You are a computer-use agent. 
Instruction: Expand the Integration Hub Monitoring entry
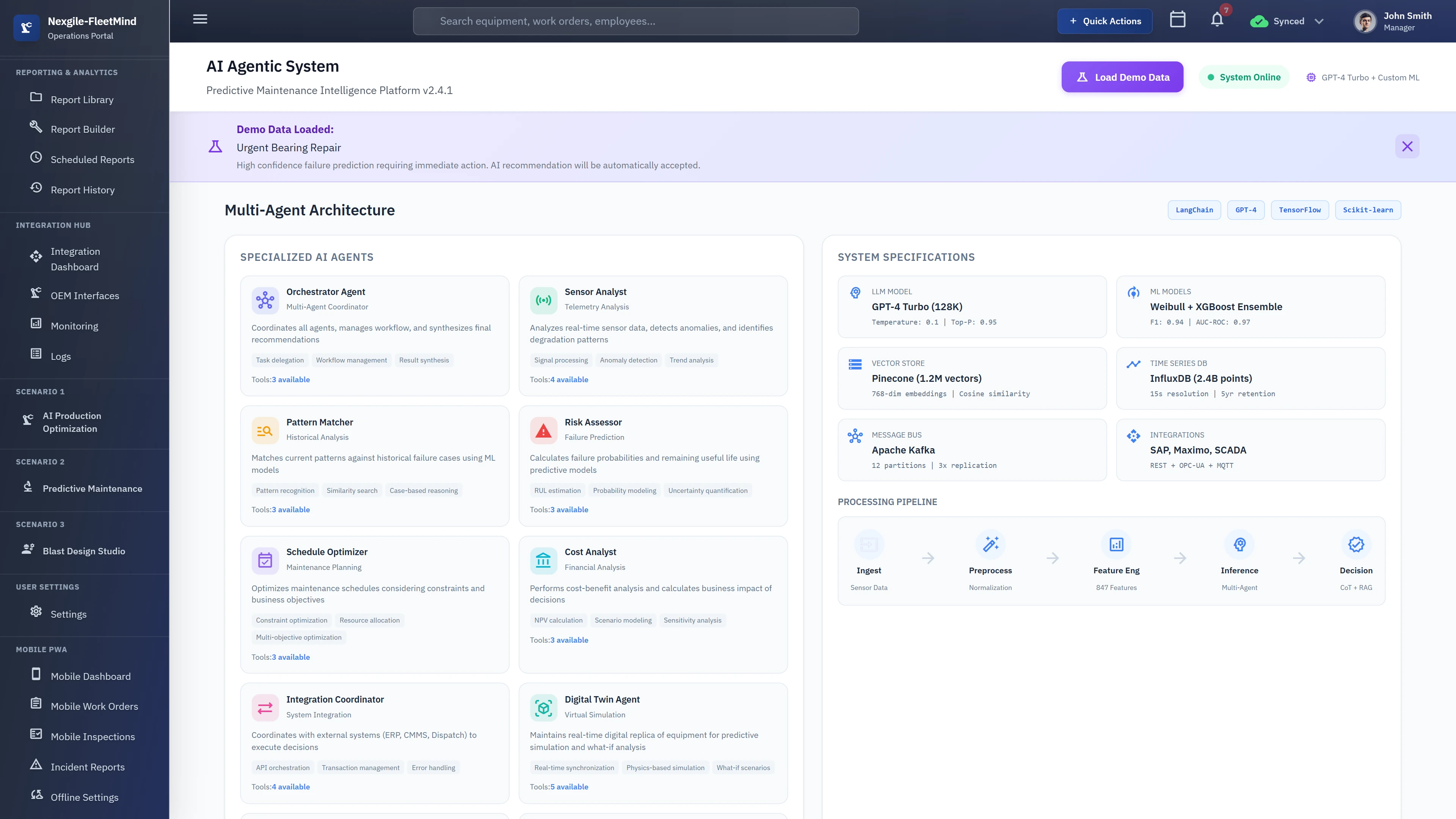pos(74,326)
